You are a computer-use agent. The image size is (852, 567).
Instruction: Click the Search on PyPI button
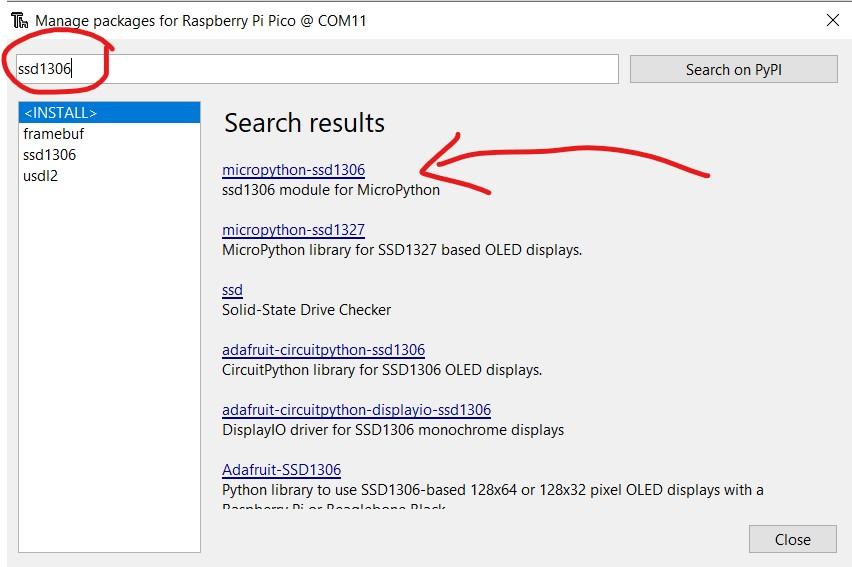734,69
